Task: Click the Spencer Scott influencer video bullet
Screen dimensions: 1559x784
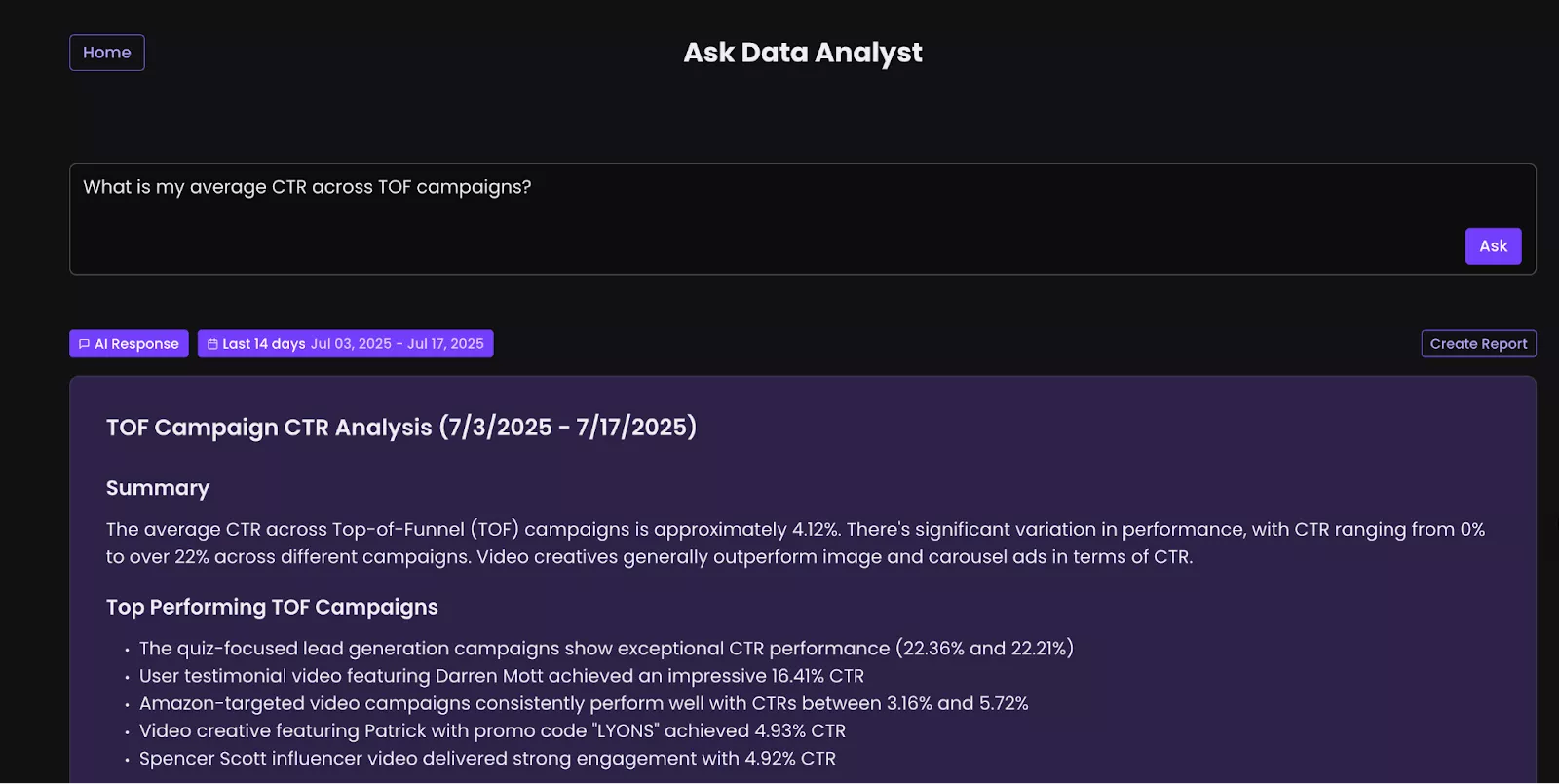Action: [x=487, y=758]
